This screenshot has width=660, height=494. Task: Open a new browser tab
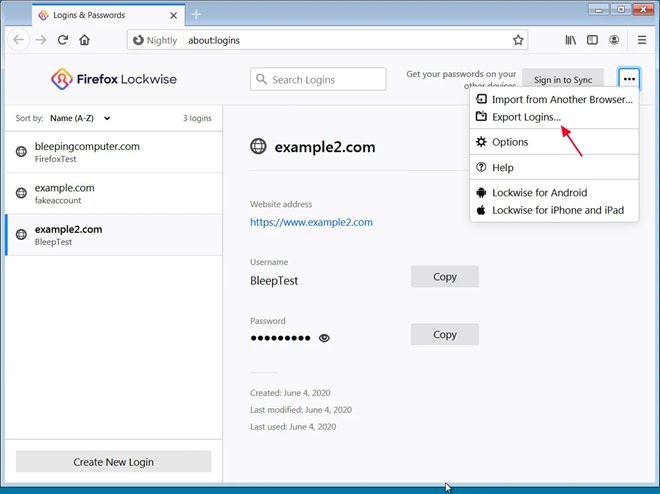coord(196,14)
